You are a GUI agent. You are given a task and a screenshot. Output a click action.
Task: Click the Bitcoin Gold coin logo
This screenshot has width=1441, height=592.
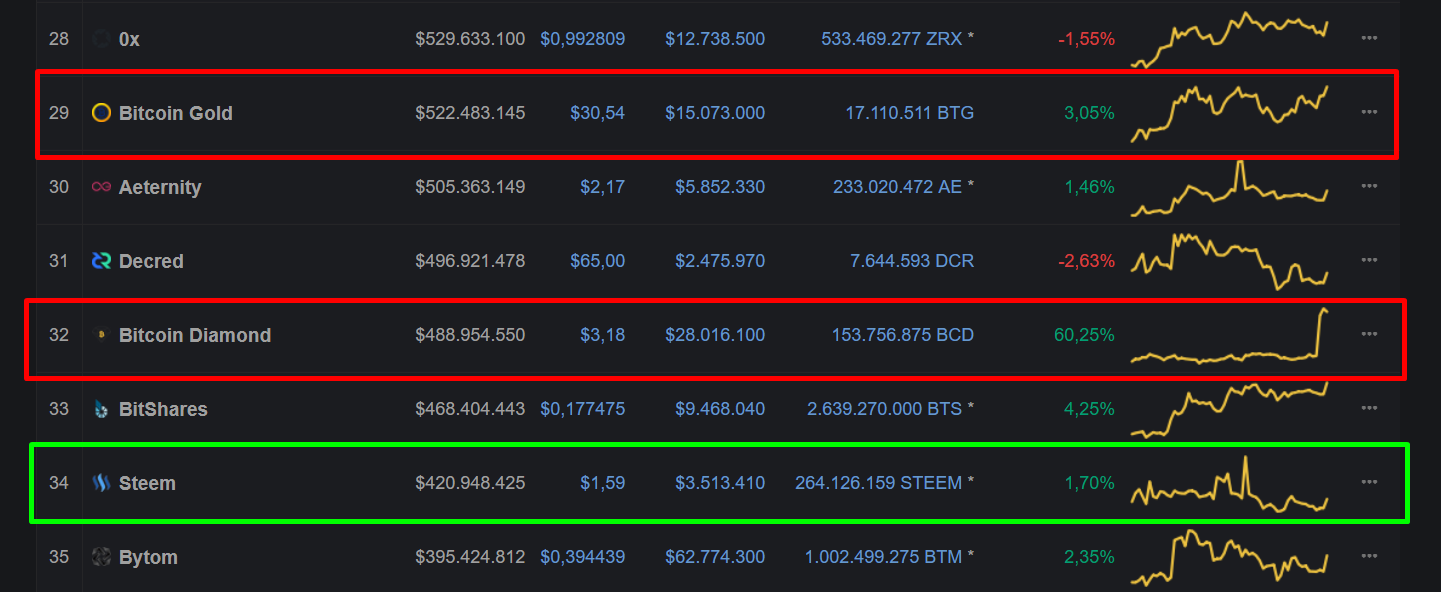[x=101, y=113]
